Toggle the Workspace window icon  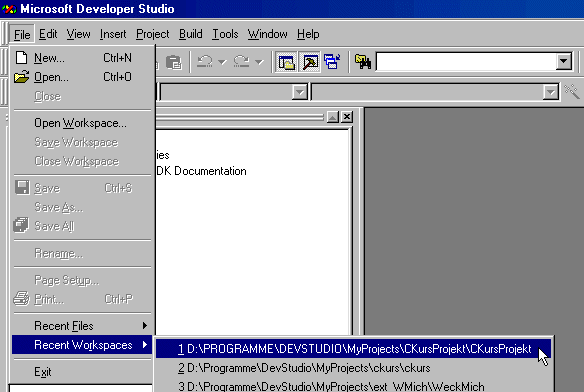click(286, 62)
